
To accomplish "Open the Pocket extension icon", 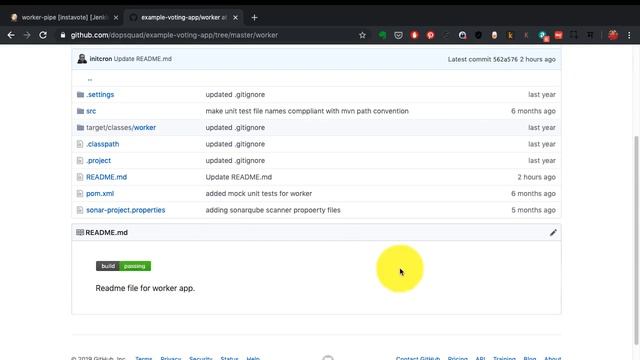I will pos(398,36).
